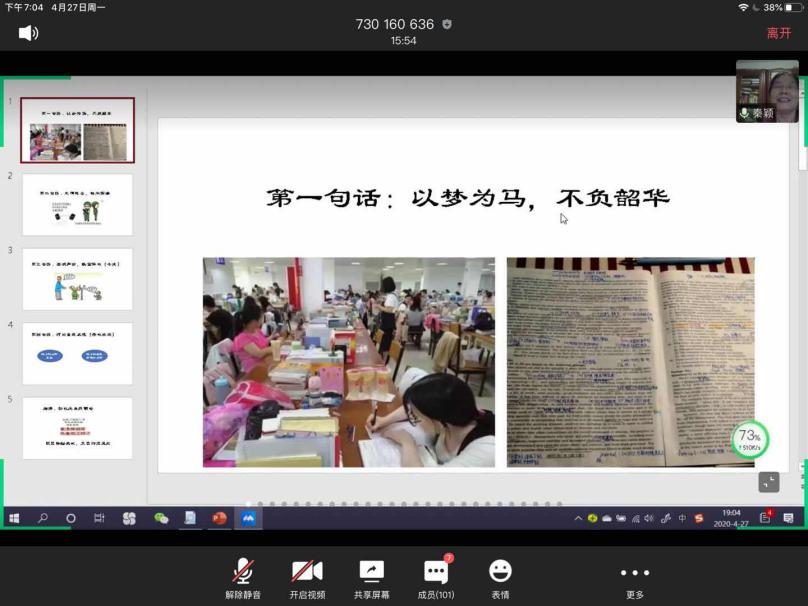Expand the 更多 more options menu
Screen dimensions: 808x606
[x=635, y=578]
